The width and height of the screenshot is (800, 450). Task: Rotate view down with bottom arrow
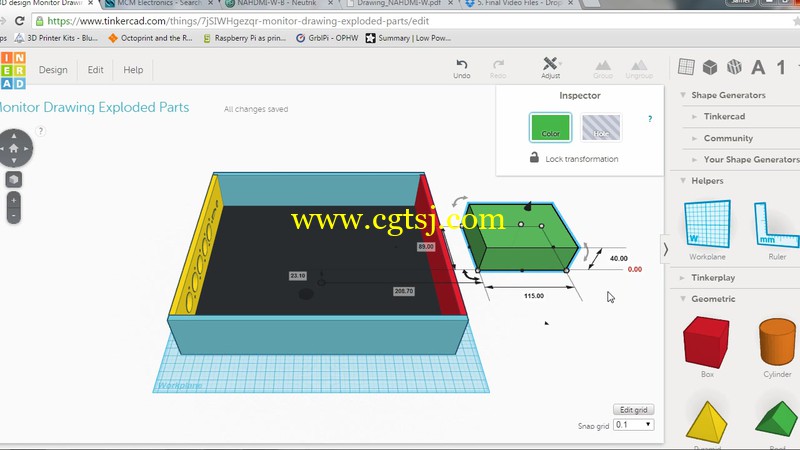coord(14,161)
